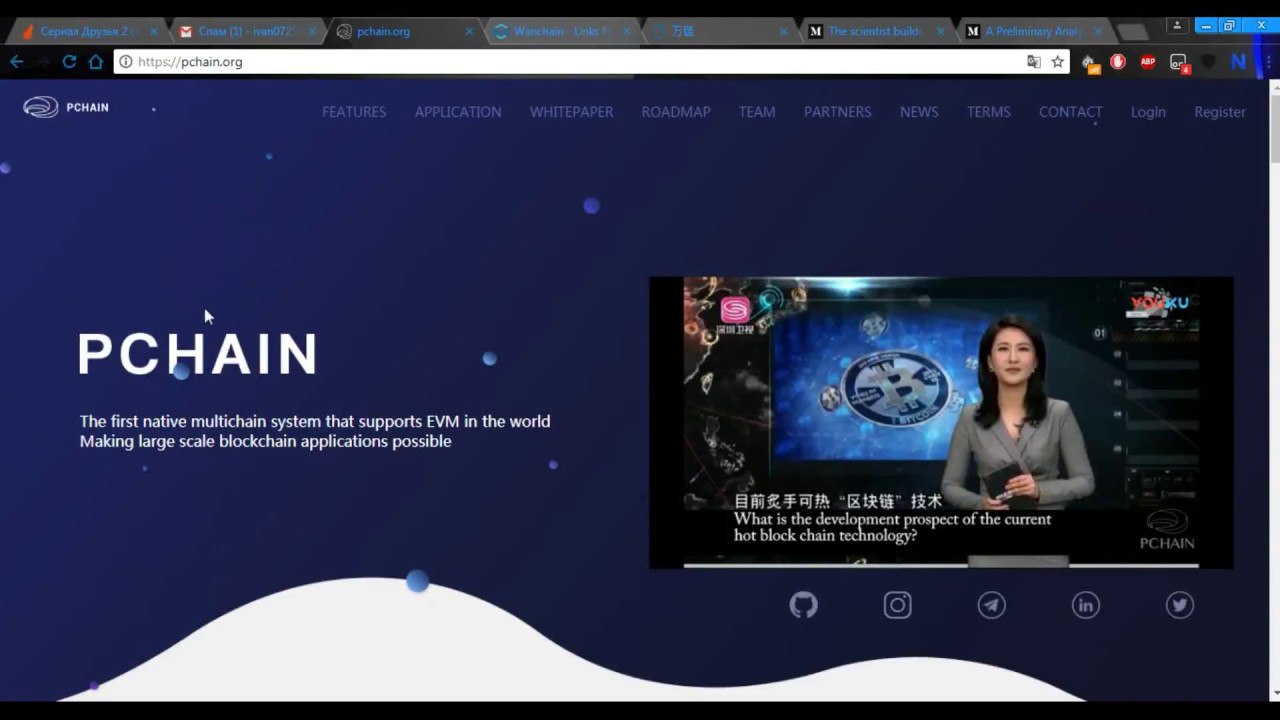Open PCHAIN's Telegram icon

tap(991, 605)
